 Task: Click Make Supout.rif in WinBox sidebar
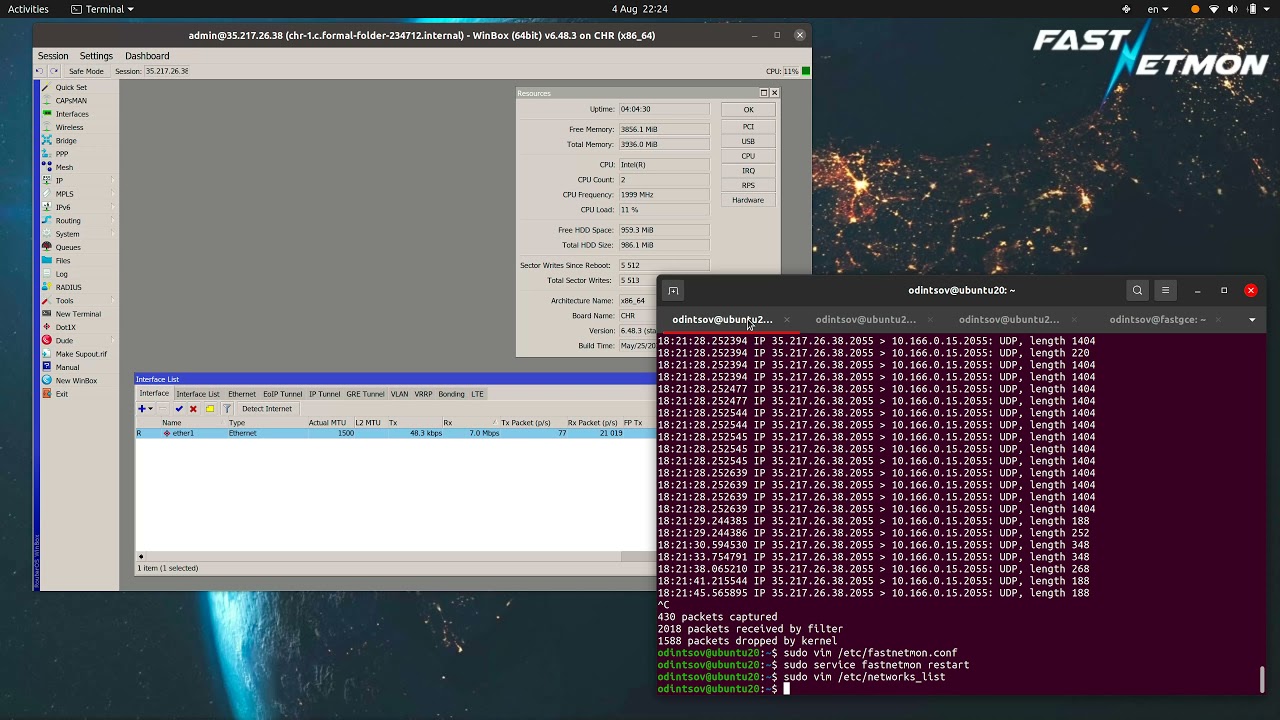pos(80,354)
